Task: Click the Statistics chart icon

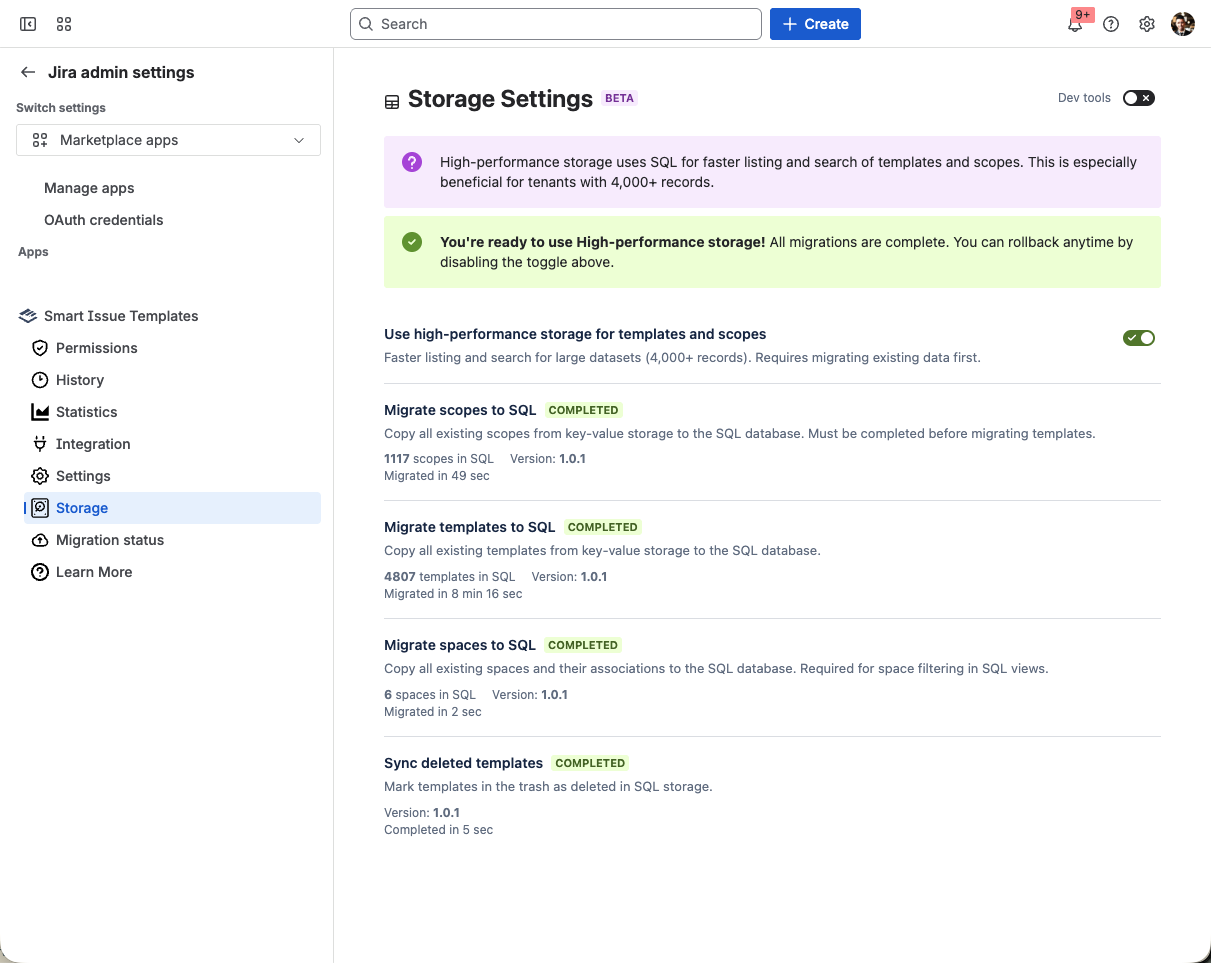Action: (40, 412)
